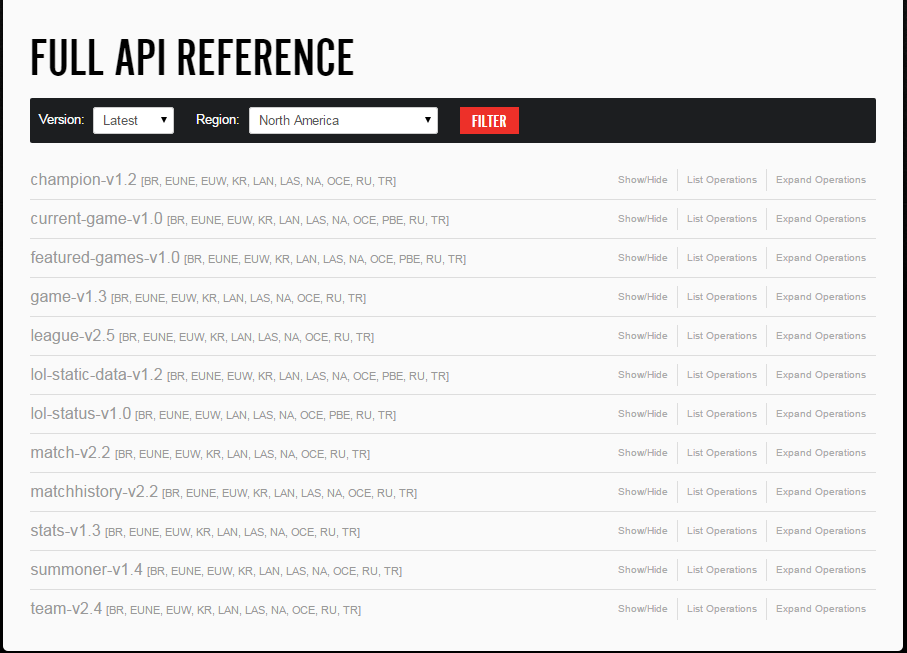The height and width of the screenshot is (653, 907).
Task: Show/Hide the game-v1.3 row
Action: 643,297
